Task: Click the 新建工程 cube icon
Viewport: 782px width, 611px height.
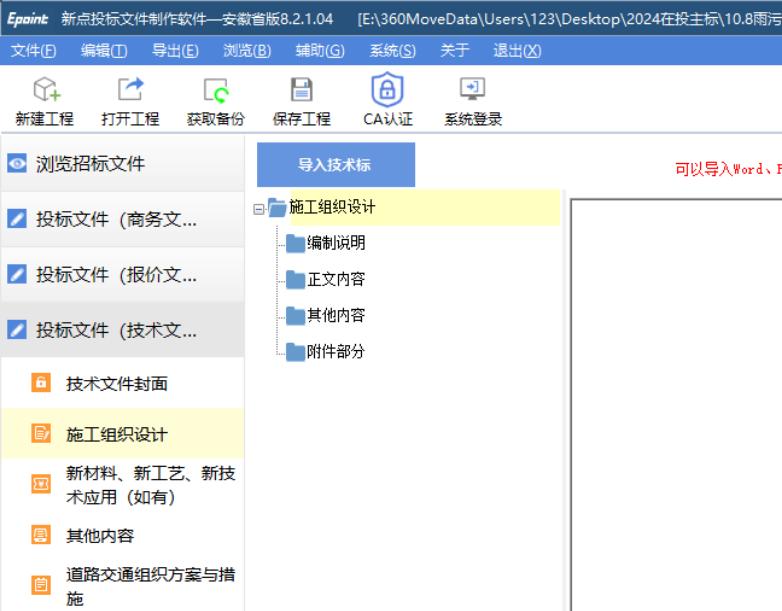Action: 46,89
